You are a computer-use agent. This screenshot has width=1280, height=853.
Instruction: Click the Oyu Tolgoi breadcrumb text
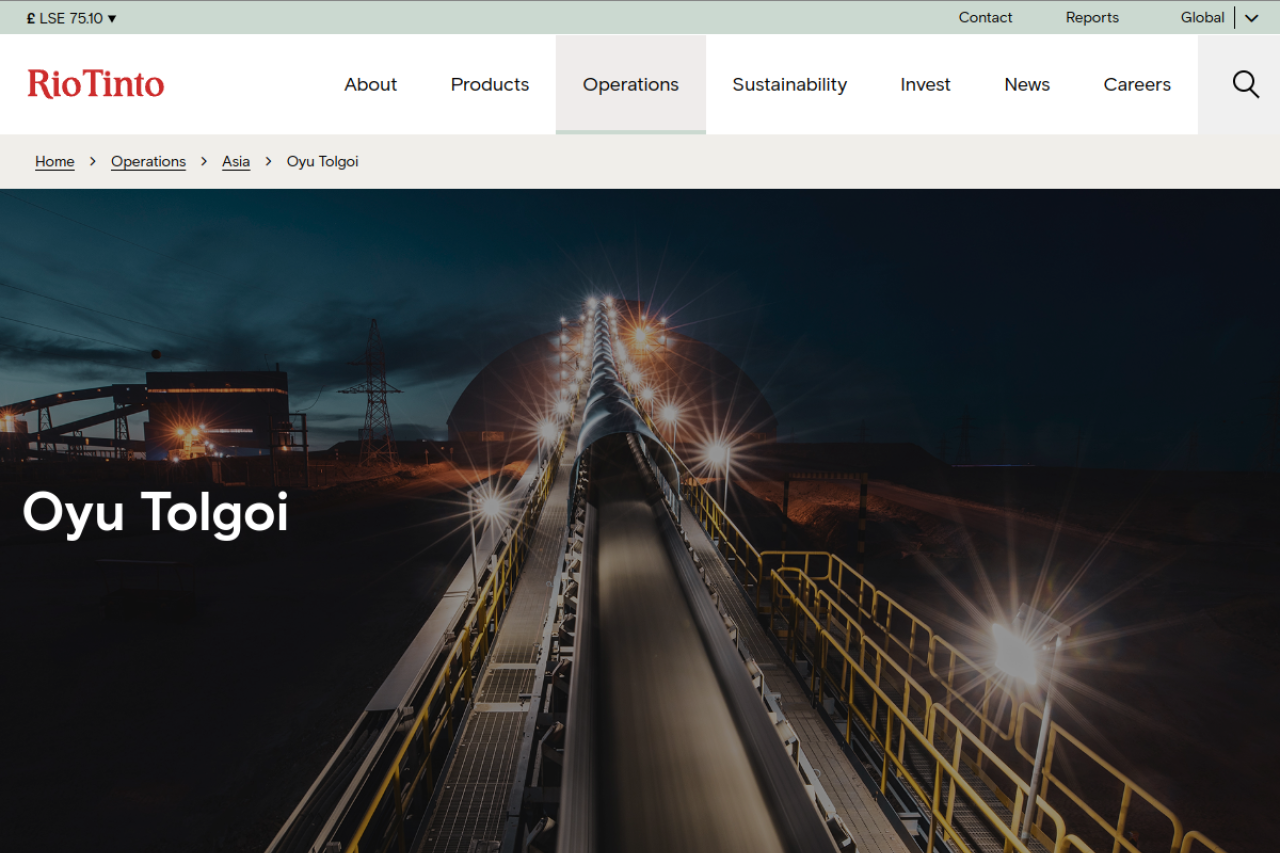coord(323,161)
